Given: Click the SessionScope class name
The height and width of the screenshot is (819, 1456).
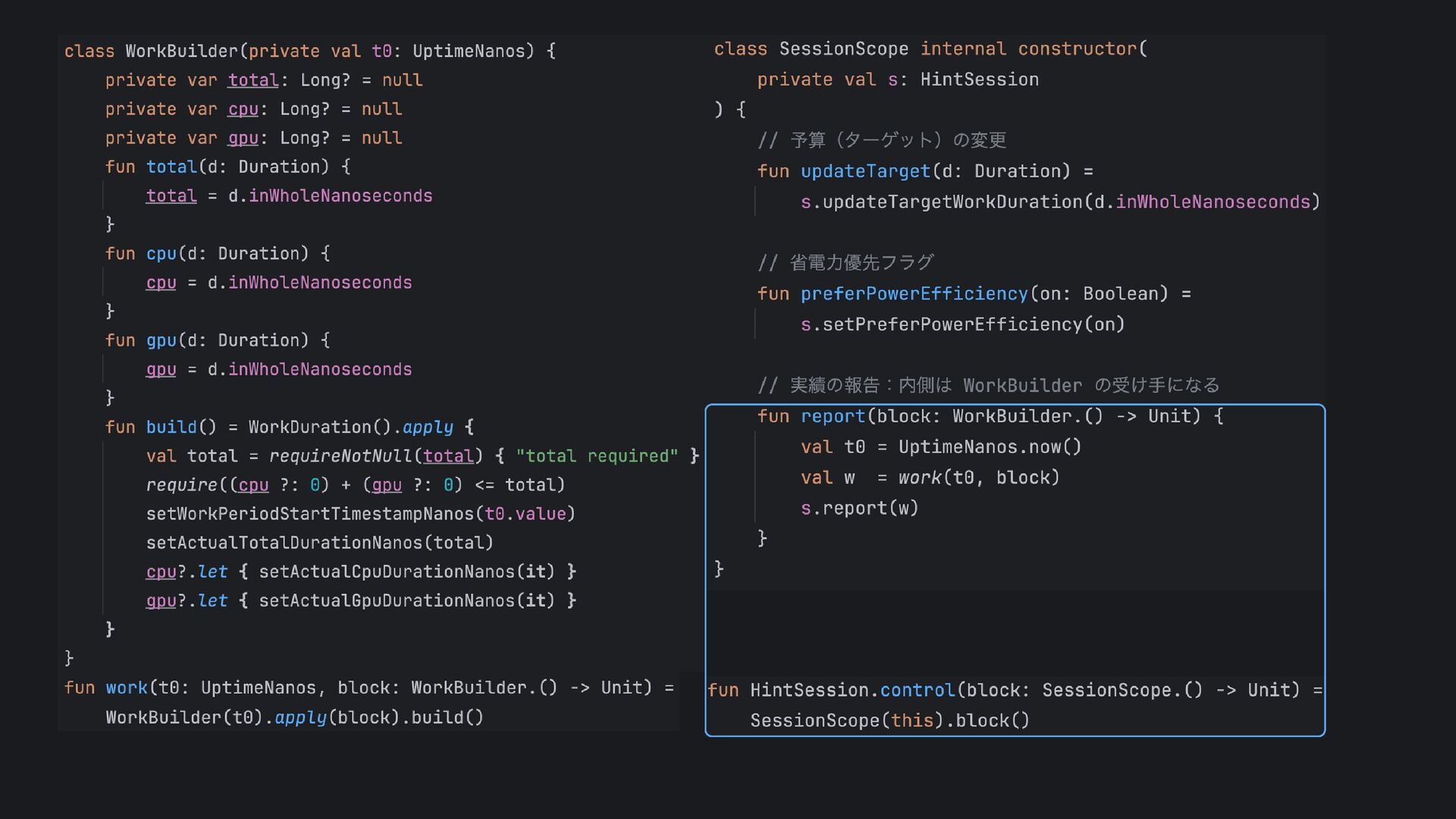Looking at the screenshot, I should point(843,49).
